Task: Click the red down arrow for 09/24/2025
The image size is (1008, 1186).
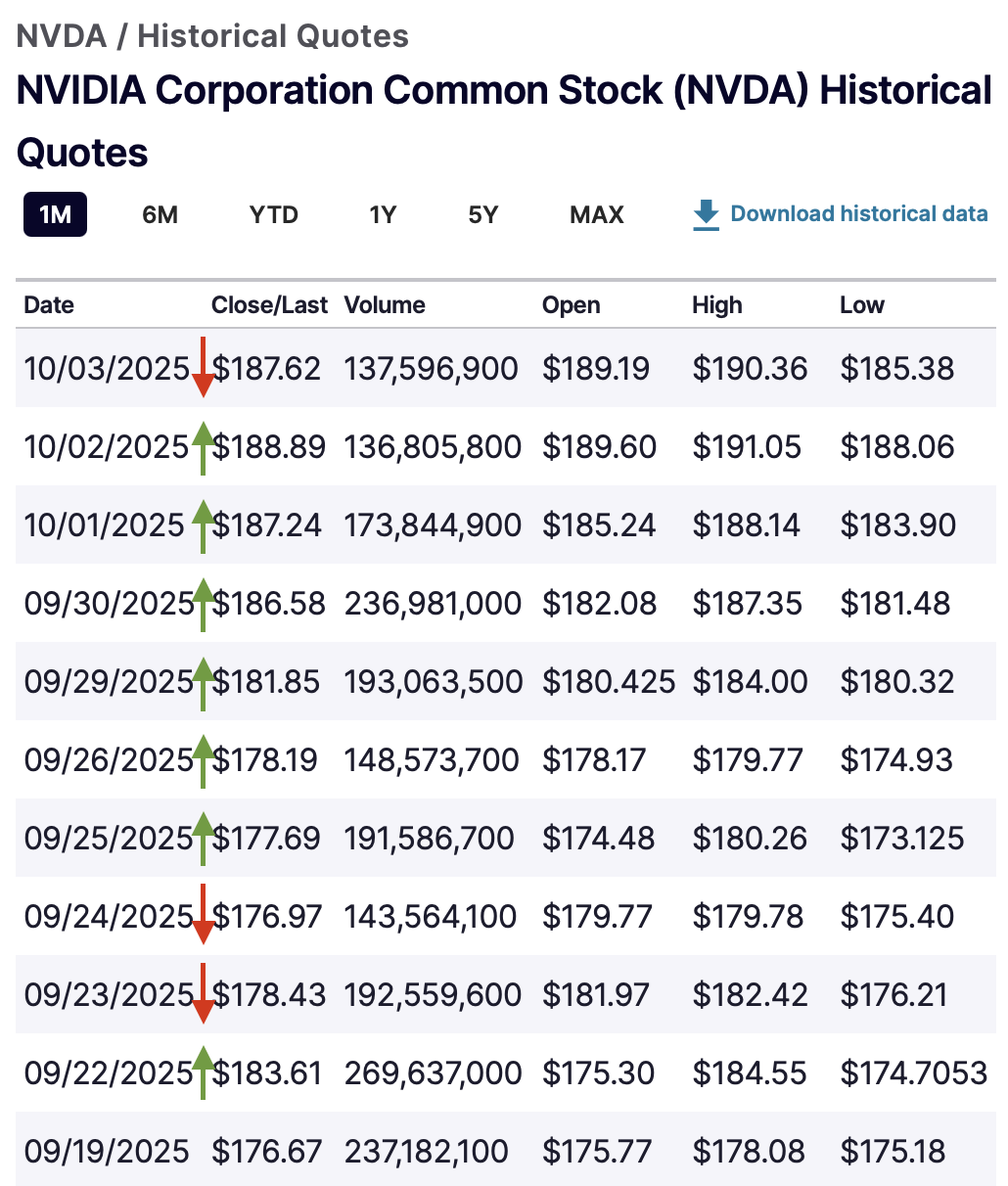Action: click(x=203, y=915)
